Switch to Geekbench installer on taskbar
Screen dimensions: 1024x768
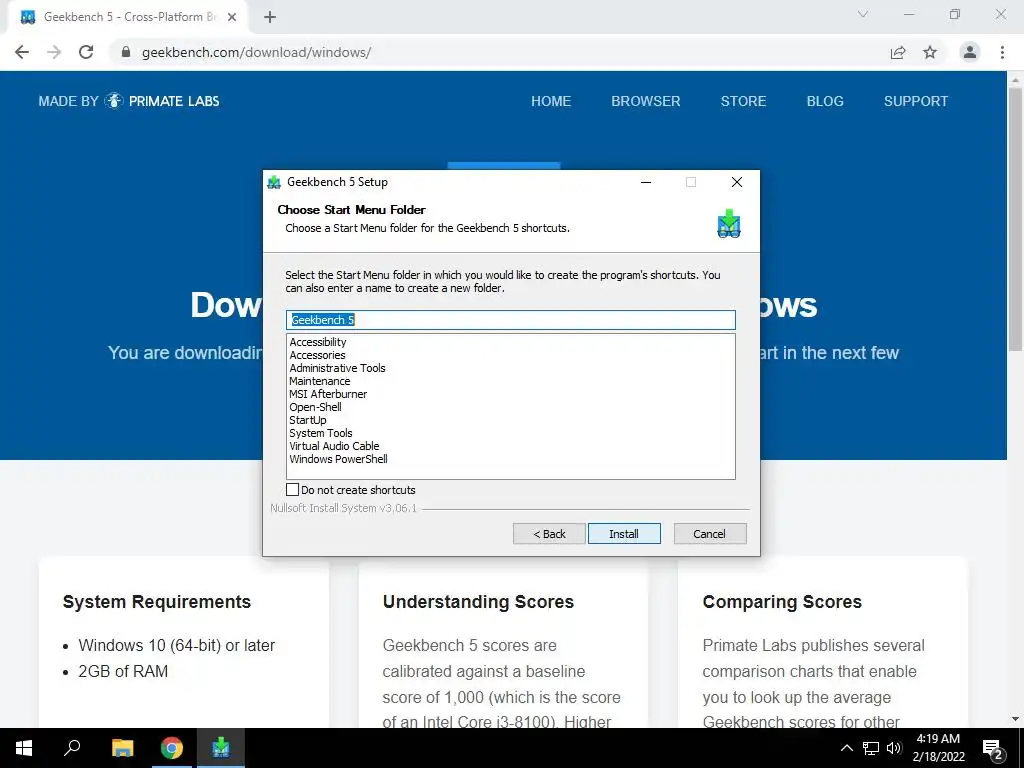pyautogui.click(x=221, y=748)
